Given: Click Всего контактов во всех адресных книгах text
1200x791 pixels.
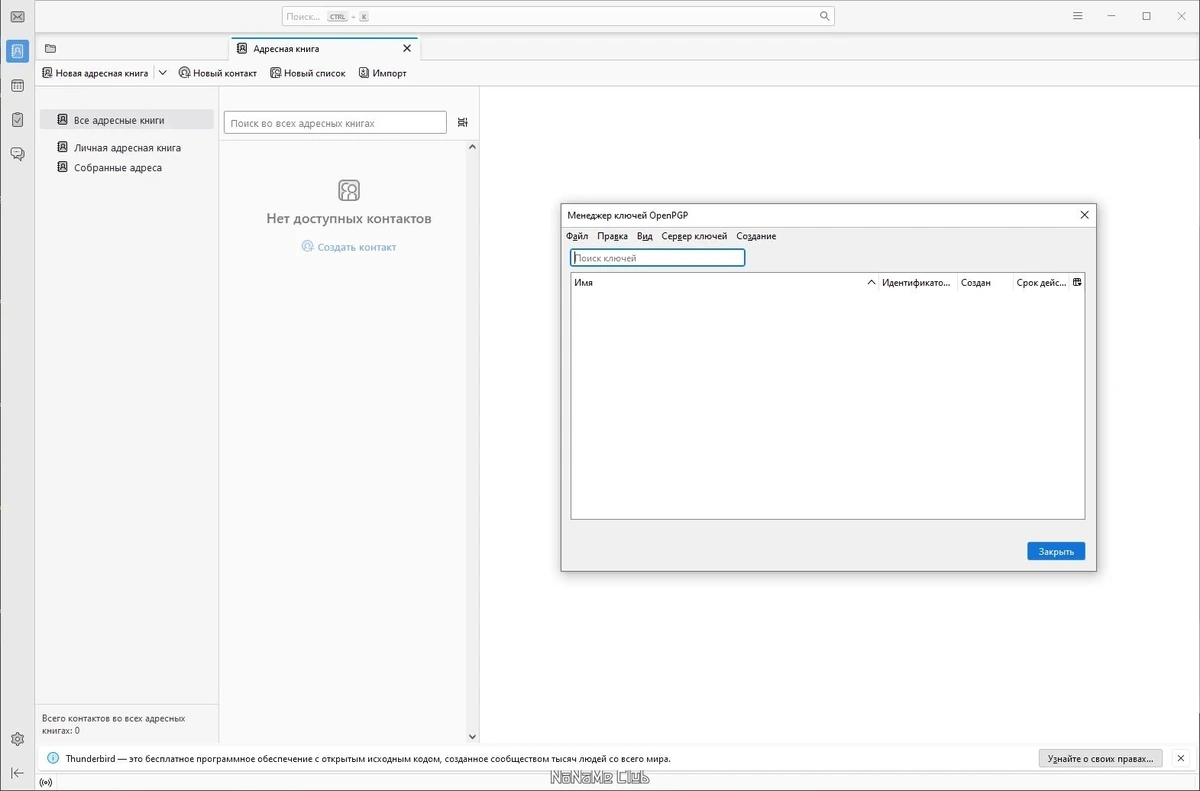Looking at the screenshot, I should (113, 724).
